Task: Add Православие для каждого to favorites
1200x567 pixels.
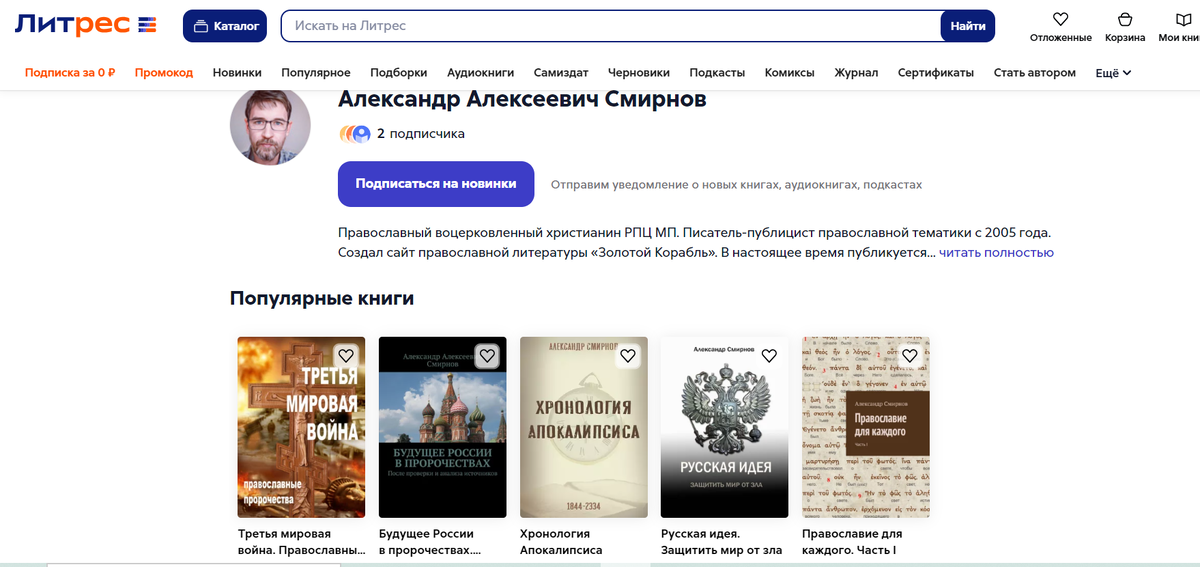Action: pos(910,355)
